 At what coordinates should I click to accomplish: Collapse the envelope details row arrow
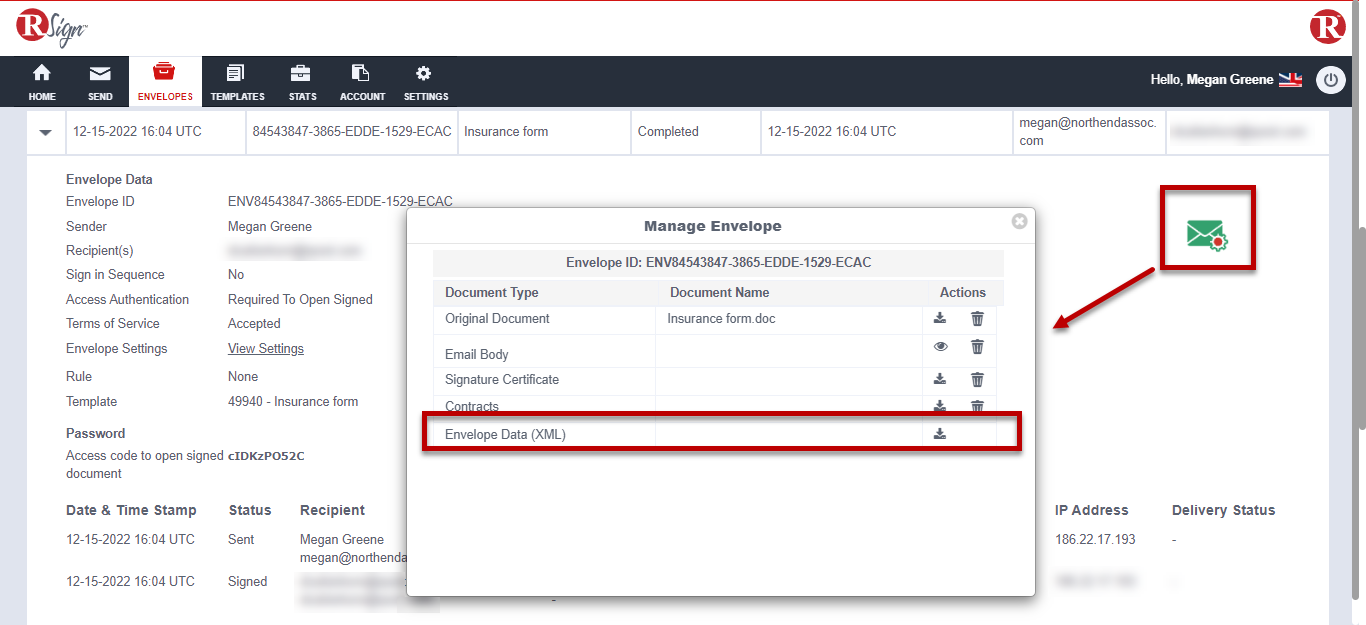[44, 131]
